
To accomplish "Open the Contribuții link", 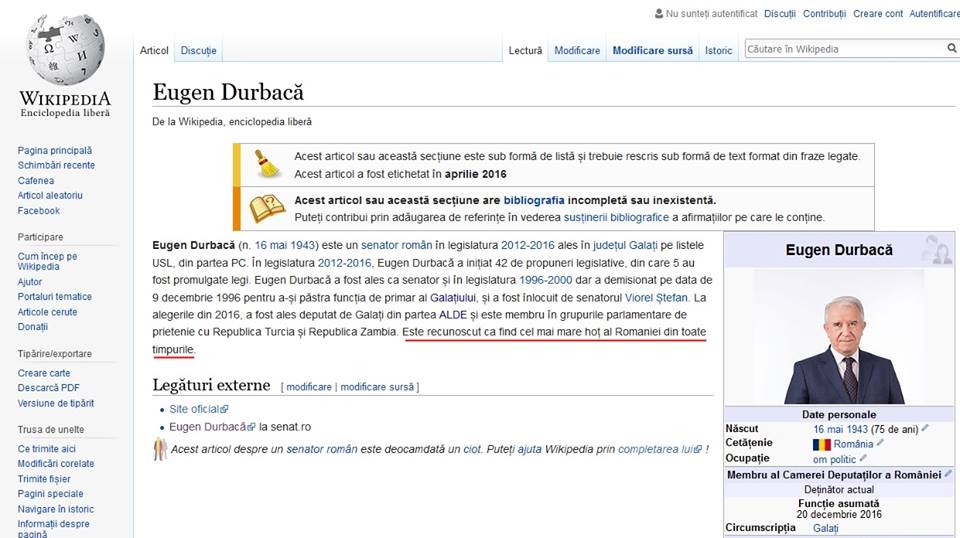I will coord(824,13).
